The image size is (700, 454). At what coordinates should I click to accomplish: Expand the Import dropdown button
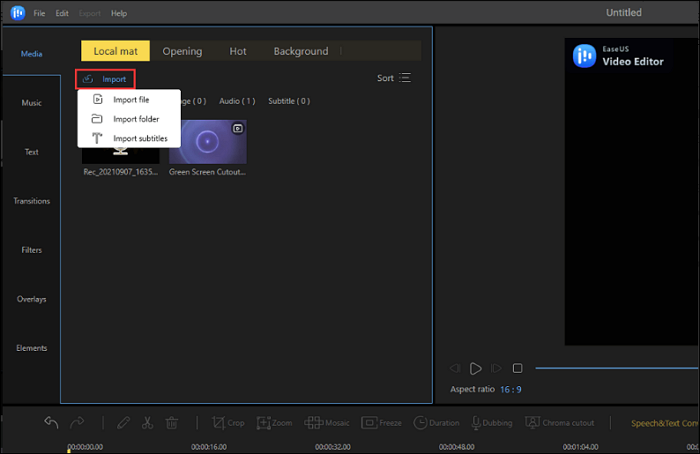(105, 78)
